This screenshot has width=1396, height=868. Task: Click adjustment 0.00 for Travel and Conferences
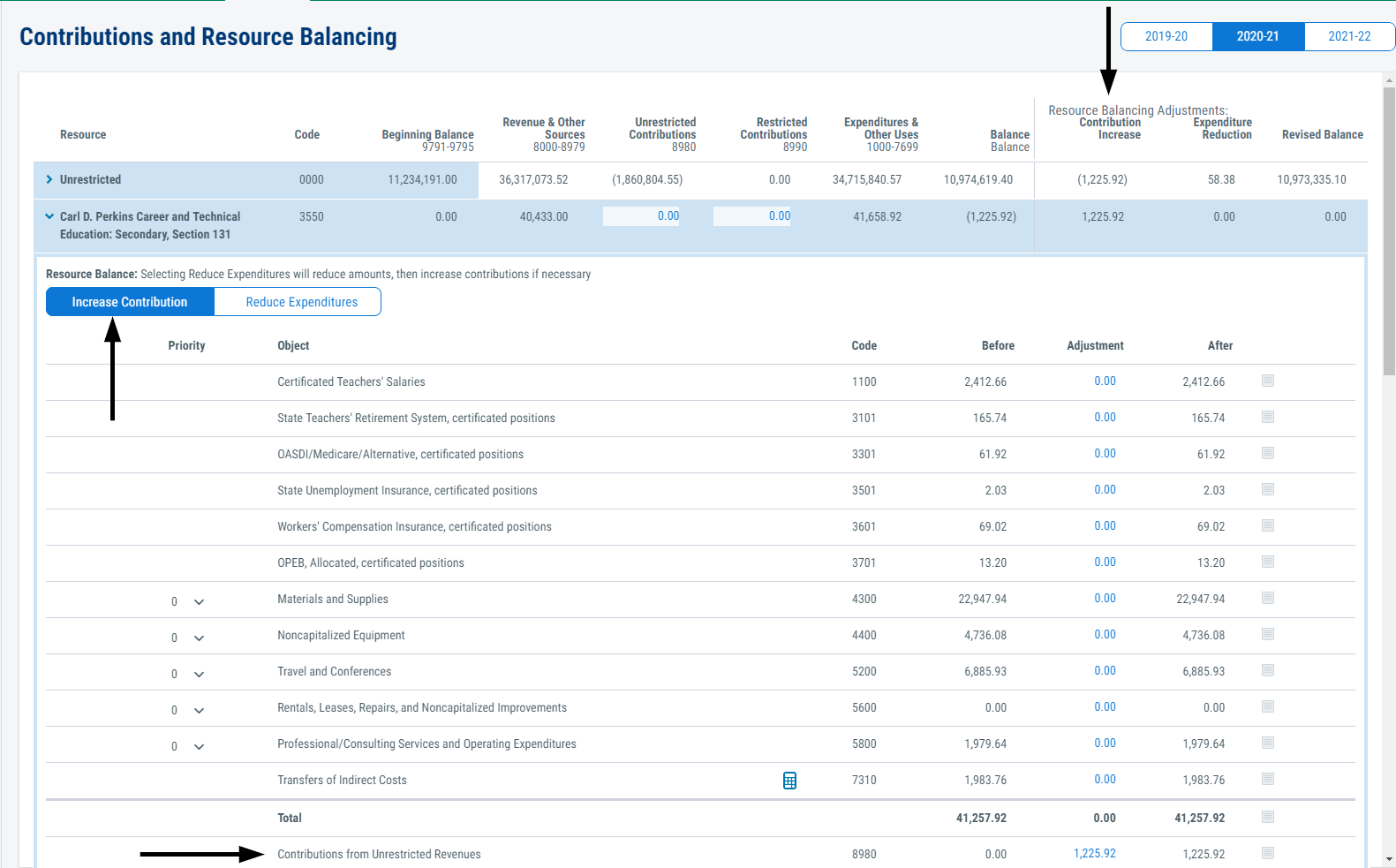point(1105,671)
